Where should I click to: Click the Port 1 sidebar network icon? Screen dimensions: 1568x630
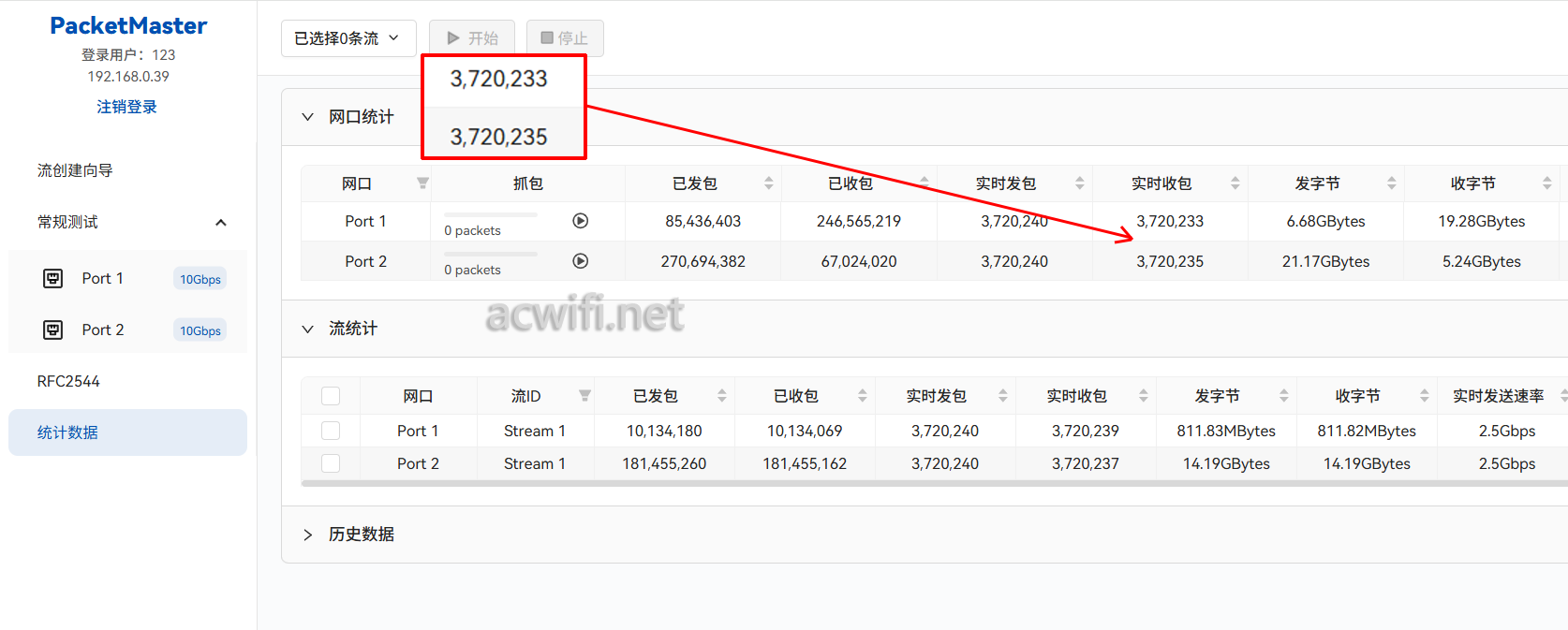pyautogui.click(x=53, y=278)
